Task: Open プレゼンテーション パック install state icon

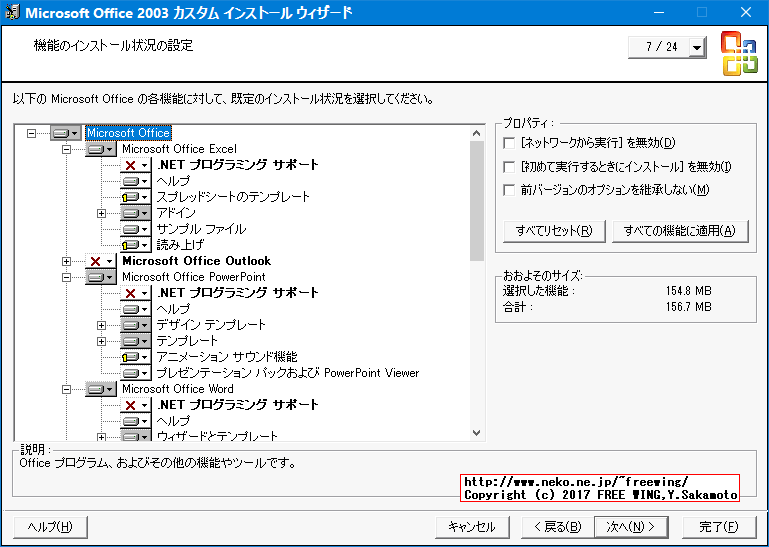Action: tap(135, 373)
